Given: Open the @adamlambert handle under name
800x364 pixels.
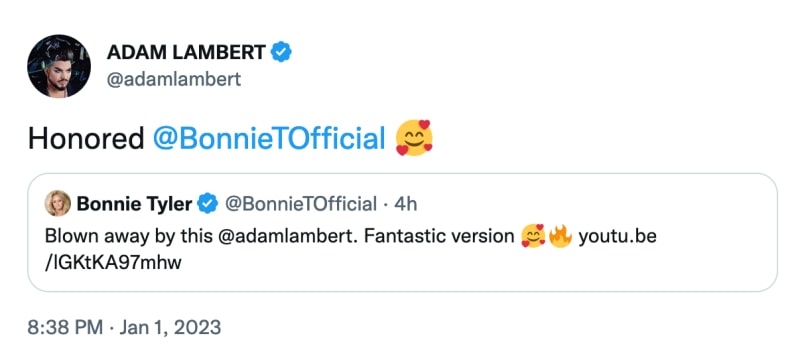Looking at the screenshot, I should coord(173,80).
